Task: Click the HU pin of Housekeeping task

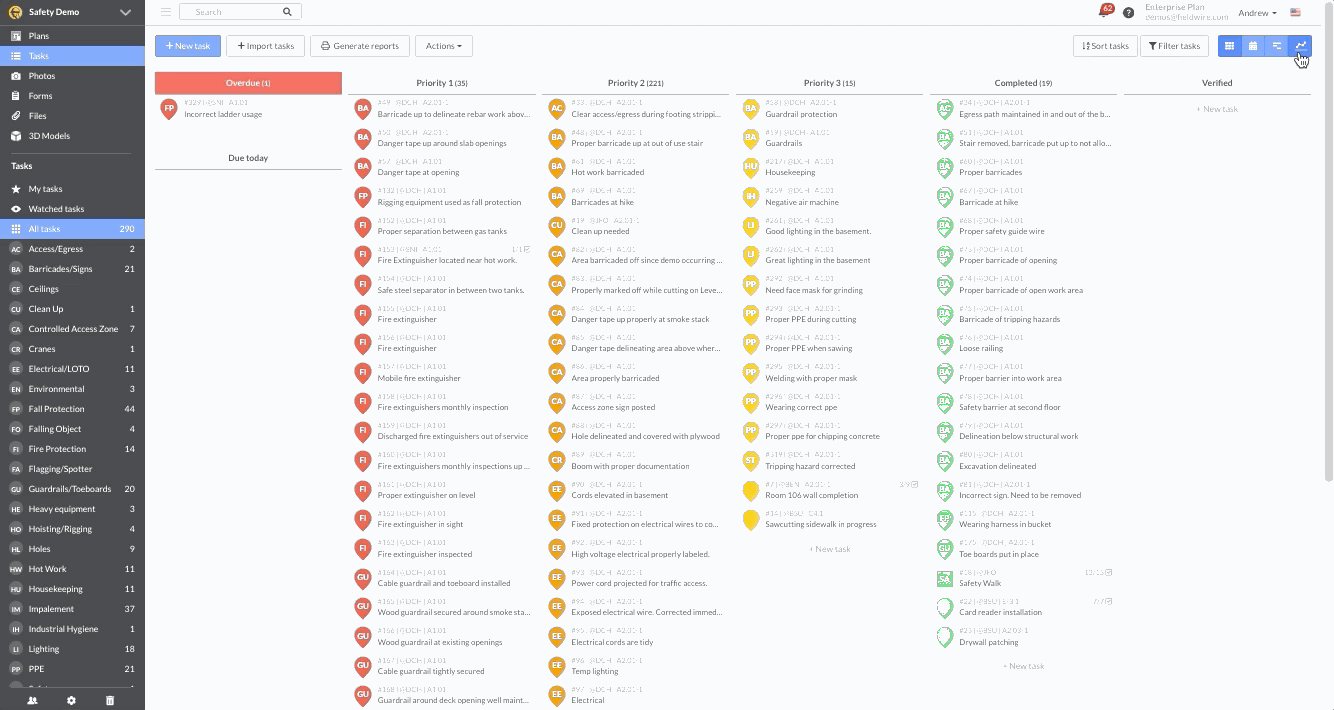Action: click(x=750, y=167)
